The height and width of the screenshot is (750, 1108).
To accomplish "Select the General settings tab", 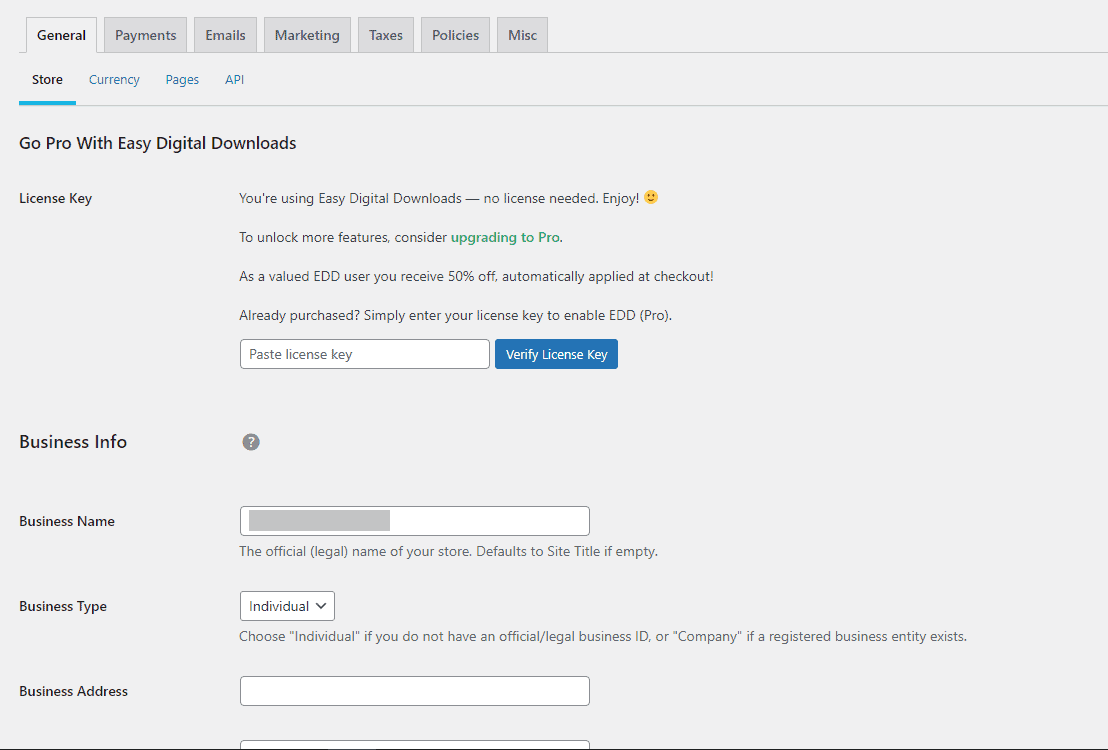I will click(x=61, y=35).
